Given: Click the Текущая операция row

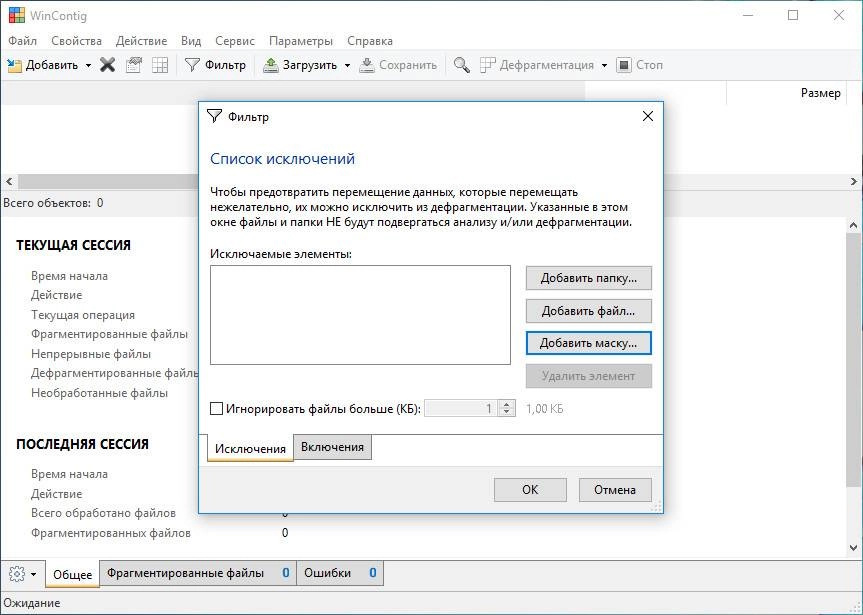Looking at the screenshot, I should point(83,315).
